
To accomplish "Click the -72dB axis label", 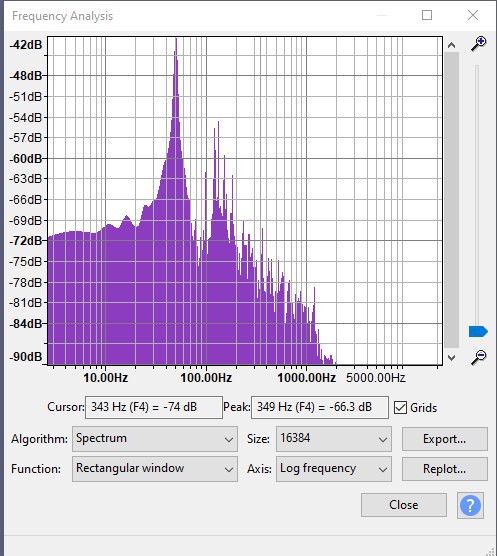I will [x=26, y=241].
